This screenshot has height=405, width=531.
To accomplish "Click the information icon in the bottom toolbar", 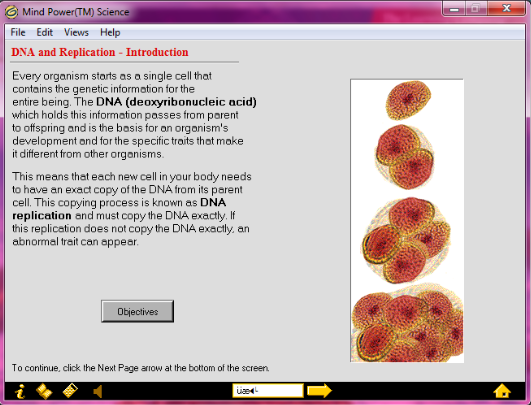I will [x=21, y=391].
